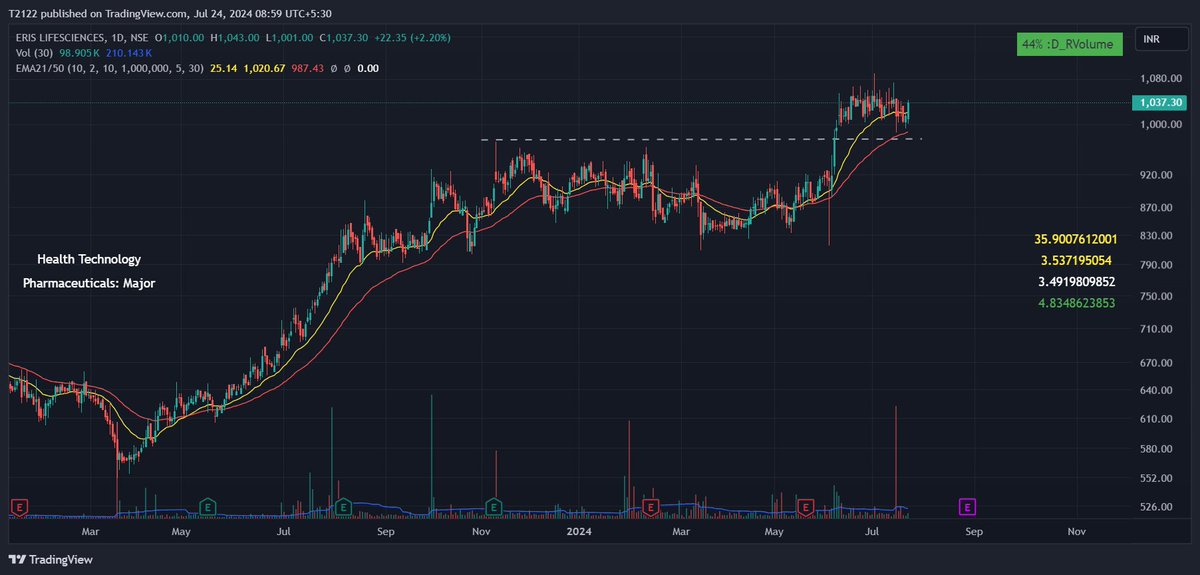This screenshot has width=1200, height=575.
Task: Click the 1,000.00 price axis label
Action: tap(1161, 124)
